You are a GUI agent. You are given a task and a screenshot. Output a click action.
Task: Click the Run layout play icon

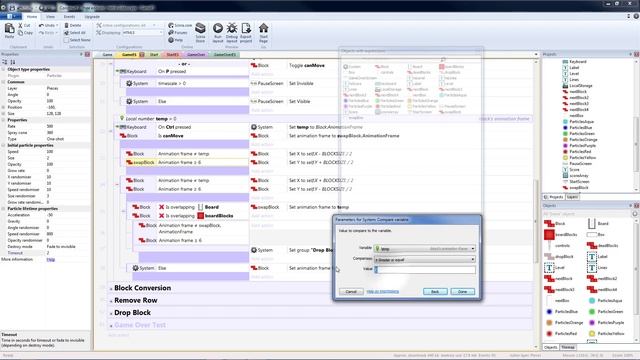[x=218, y=28]
